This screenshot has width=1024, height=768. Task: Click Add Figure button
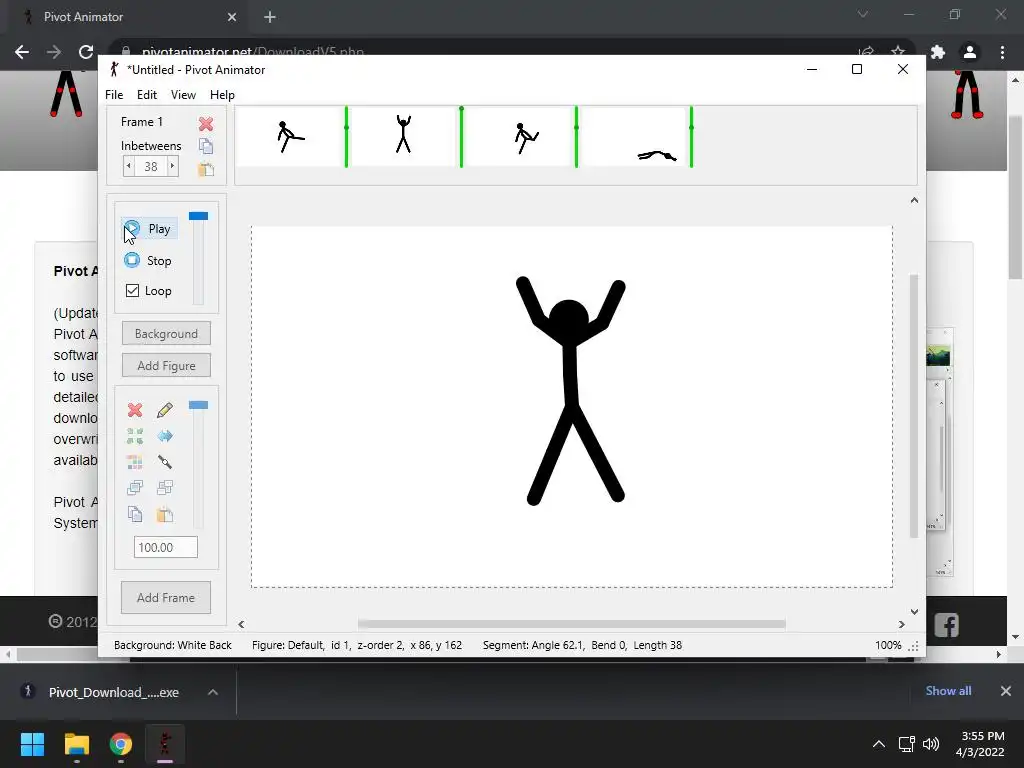click(166, 366)
